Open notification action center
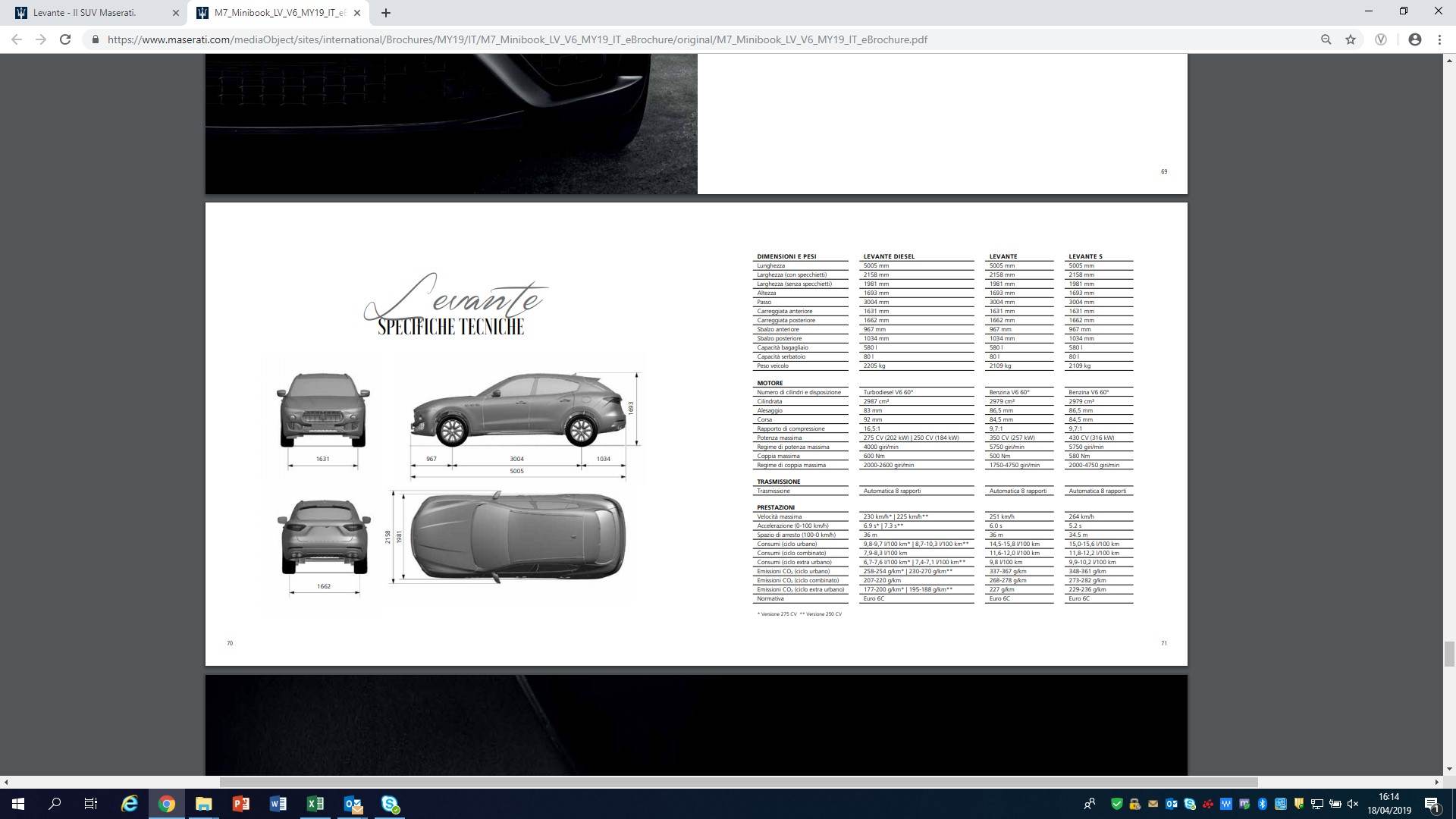1456x819 pixels. click(x=1432, y=804)
